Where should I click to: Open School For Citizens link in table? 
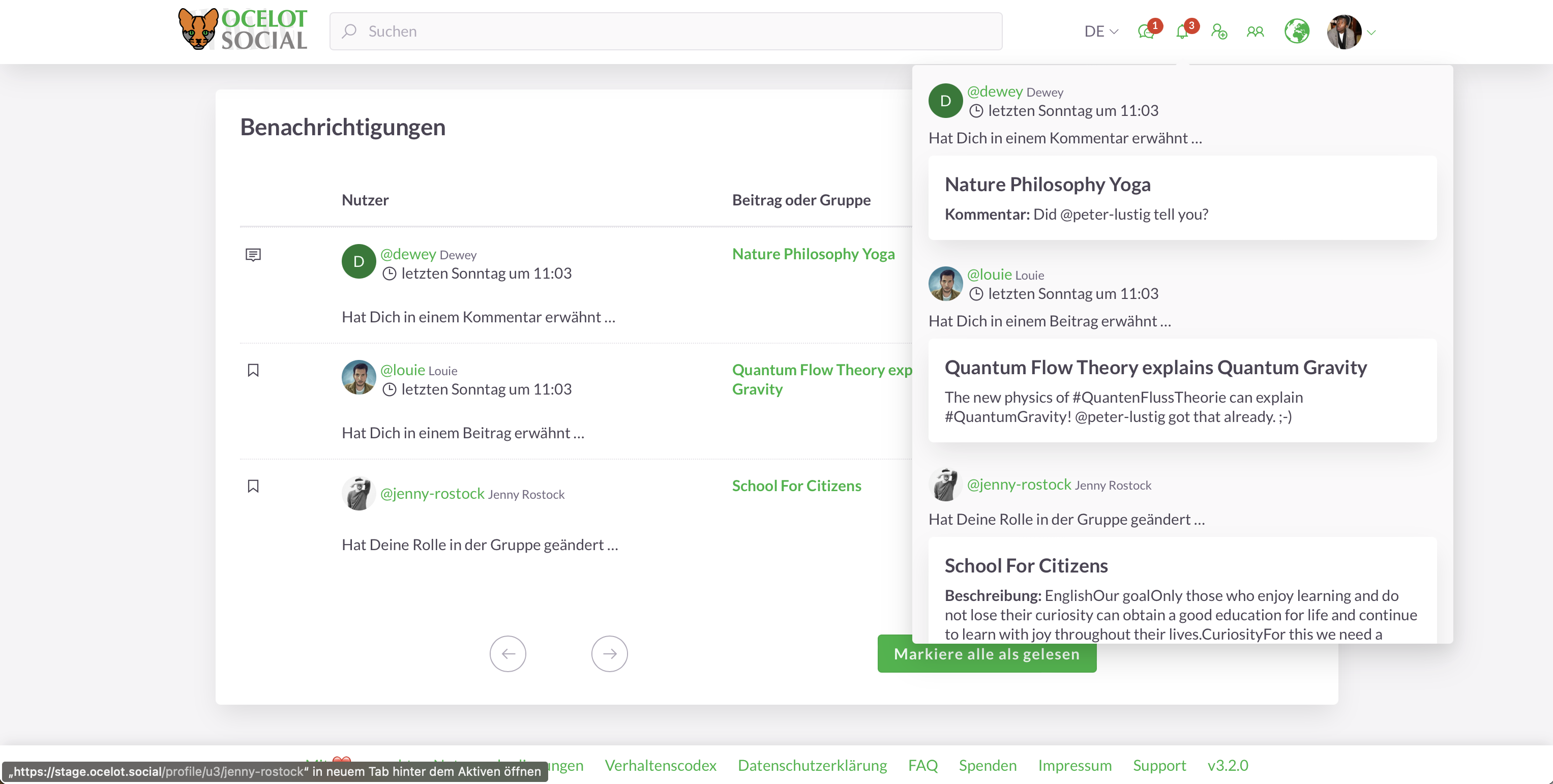(x=796, y=486)
